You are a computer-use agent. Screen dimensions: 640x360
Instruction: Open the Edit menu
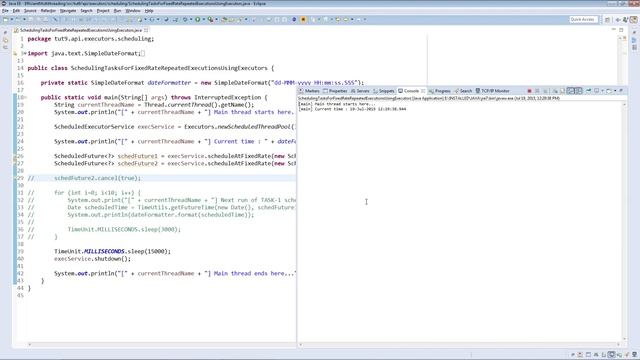(16, 11)
